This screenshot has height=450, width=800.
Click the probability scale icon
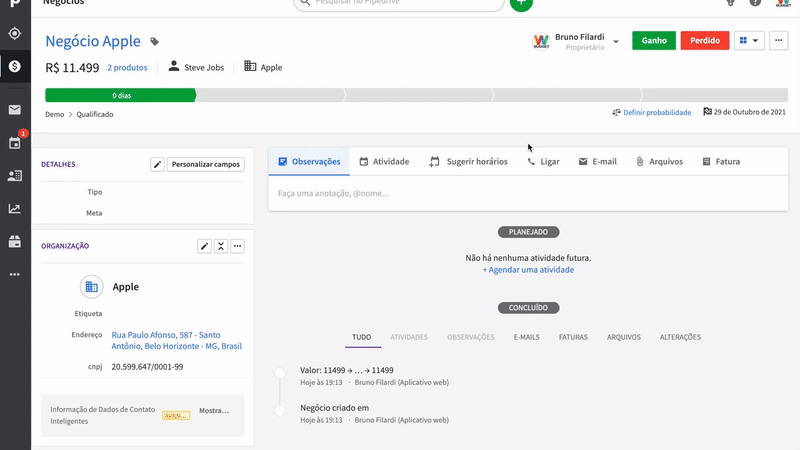click(x=616, y=112)
